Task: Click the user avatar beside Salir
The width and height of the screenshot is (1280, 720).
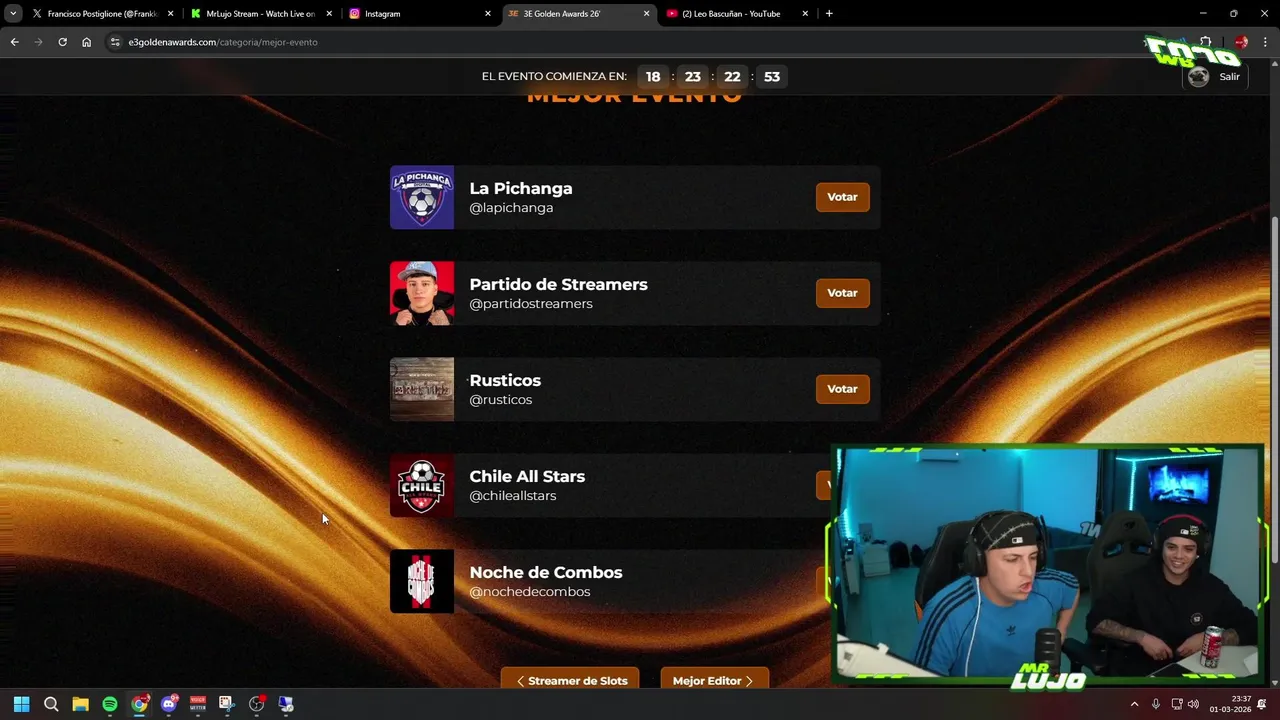Action: (x=1198, y=77)
